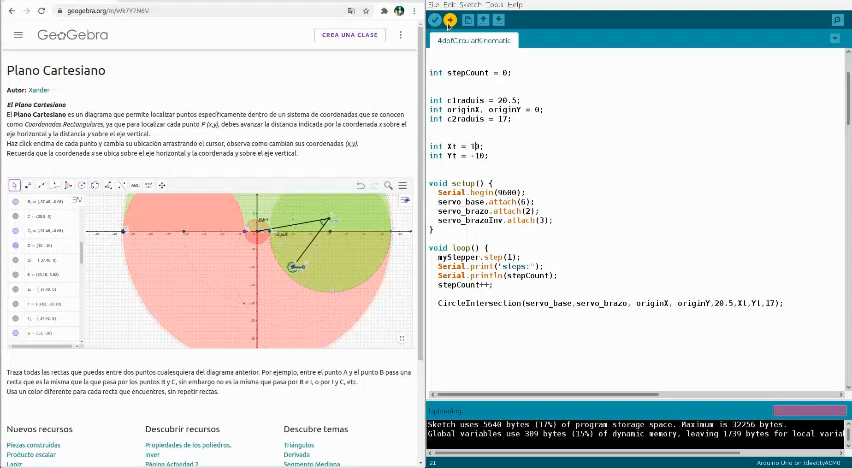Click Arduino Upload arrow button
This screenshot has height=468, width=852.
(x=450, y=20)
